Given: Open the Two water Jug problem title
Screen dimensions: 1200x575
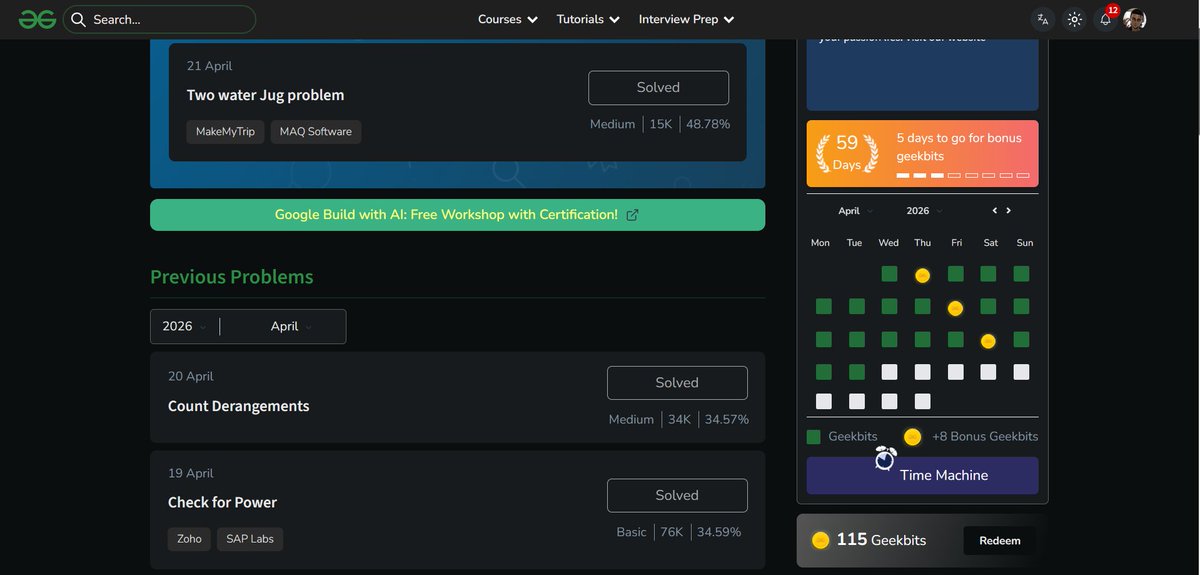Looking at the screenshot, I should [x=265, y=95].
